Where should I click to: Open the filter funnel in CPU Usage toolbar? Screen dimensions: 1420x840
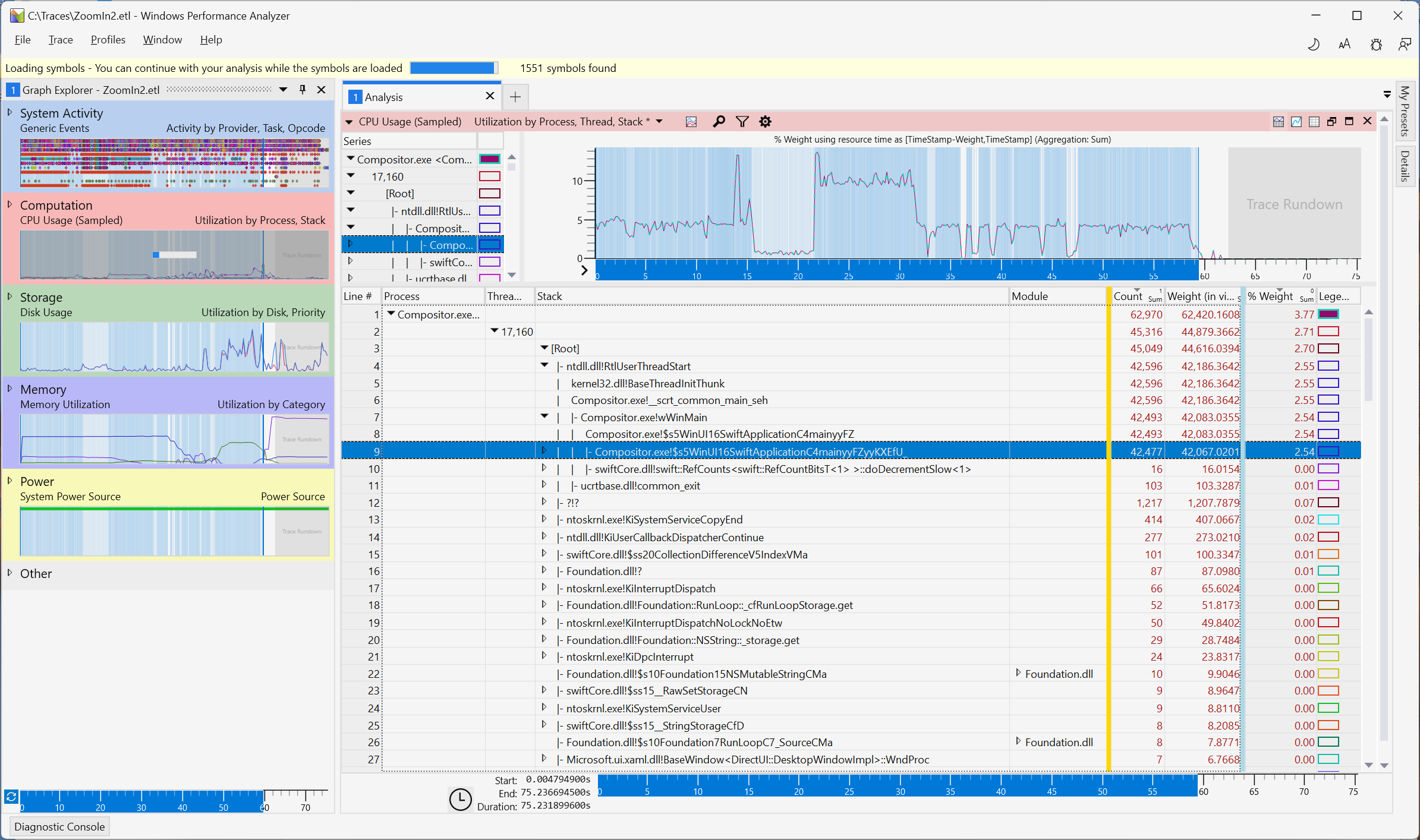742,122
